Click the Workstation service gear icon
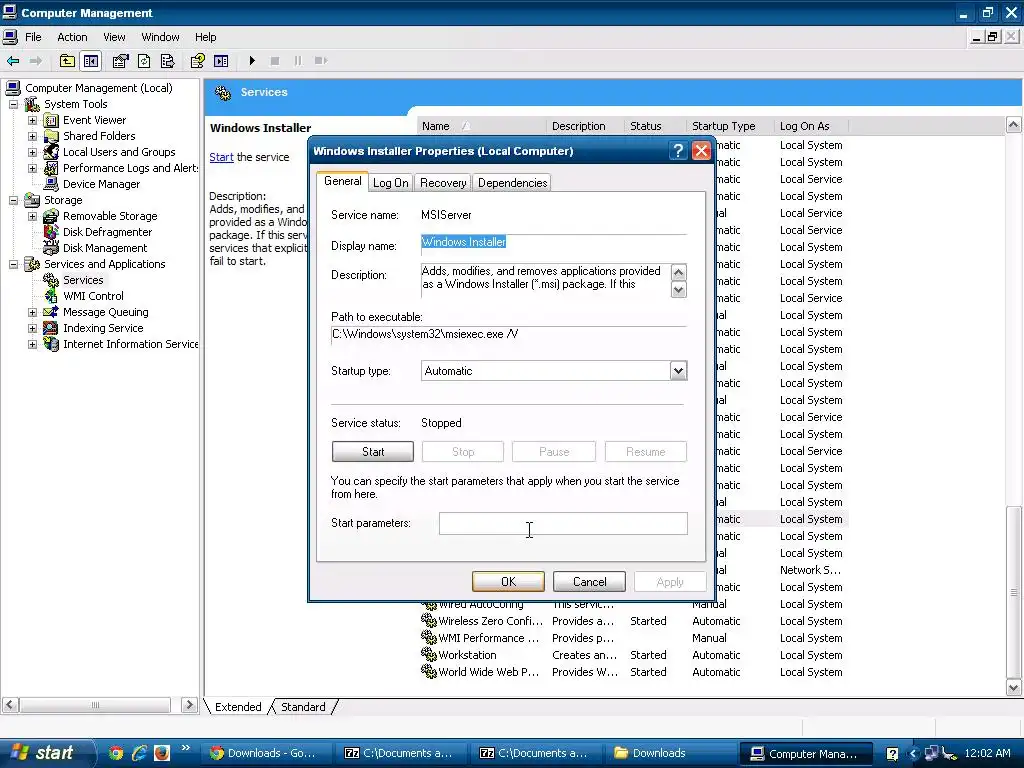The width and height of the screenshot is (1024, 768). pos(428,654)
